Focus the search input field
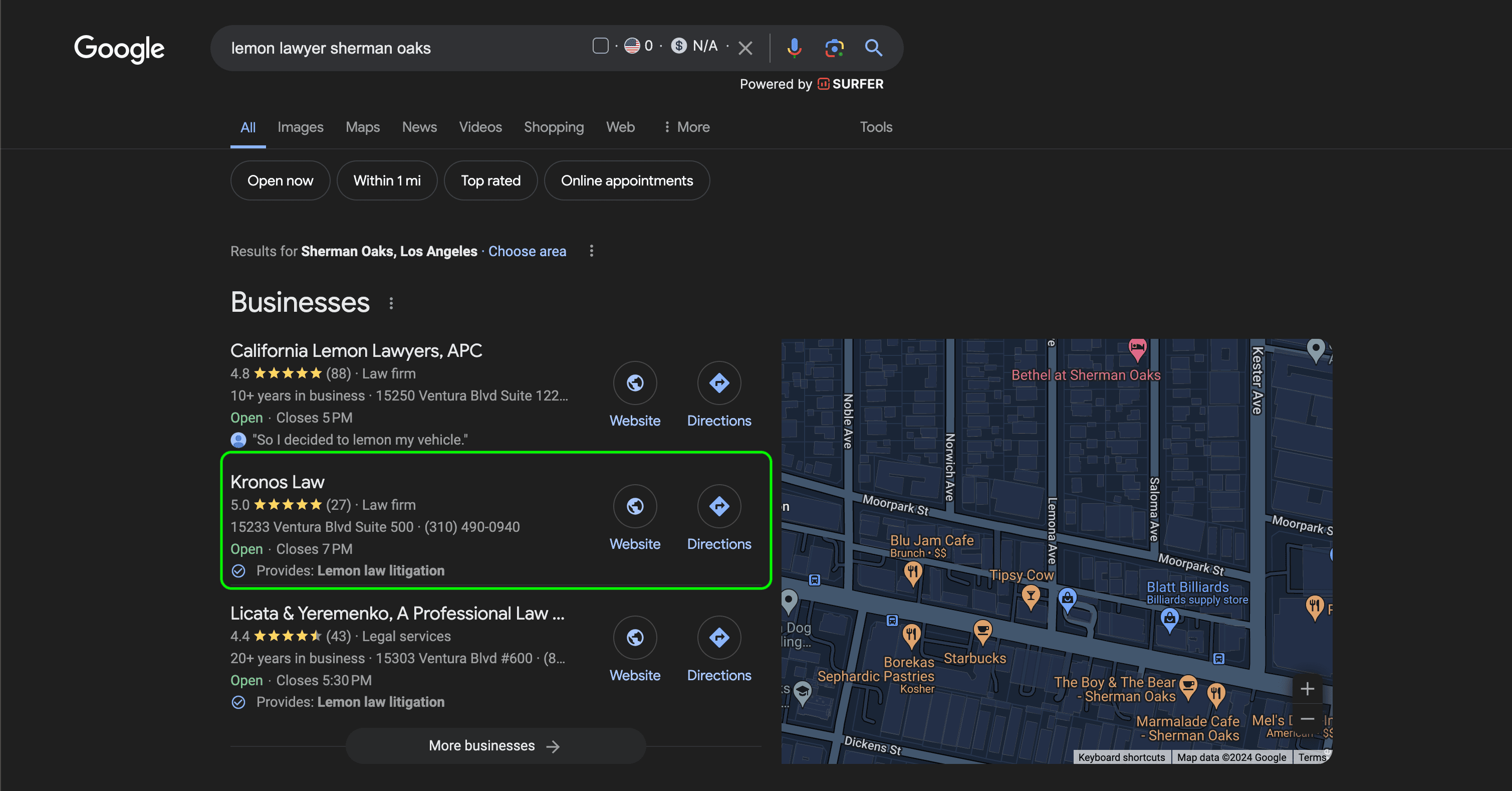The width and height of the screenshot is (1512, 791). click(405, 48)
